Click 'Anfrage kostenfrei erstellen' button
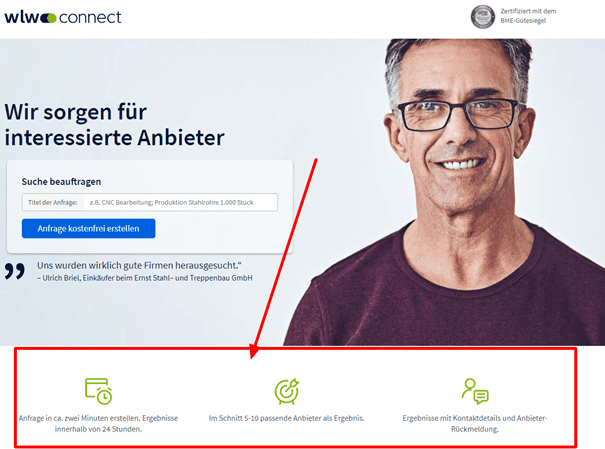 click(x=89, y=229)
